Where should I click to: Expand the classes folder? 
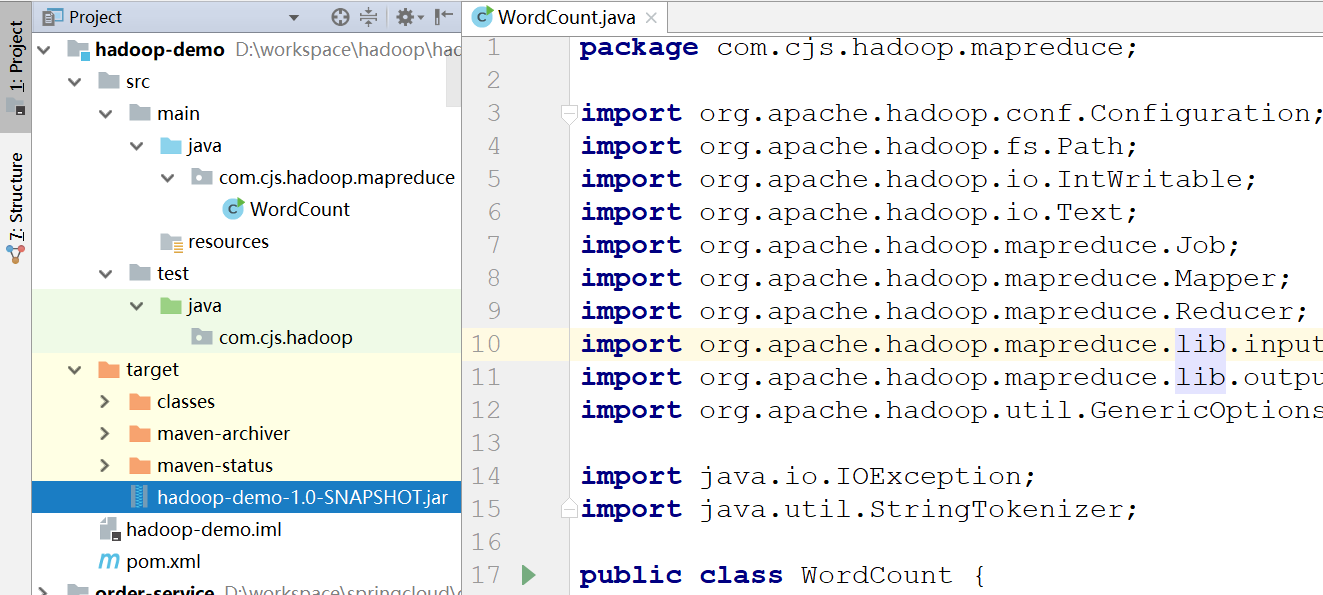point(106,401)
